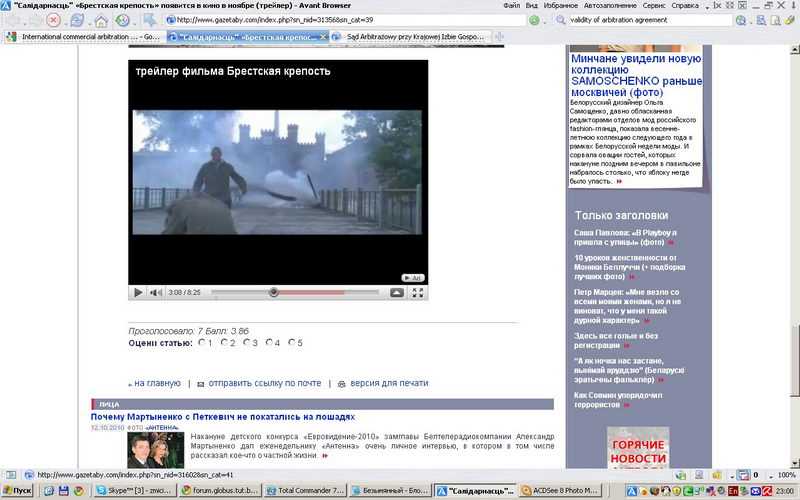Open Здесь все голые и без регистрации link
This screenshot has width=800, height=500.
[615, 340]
